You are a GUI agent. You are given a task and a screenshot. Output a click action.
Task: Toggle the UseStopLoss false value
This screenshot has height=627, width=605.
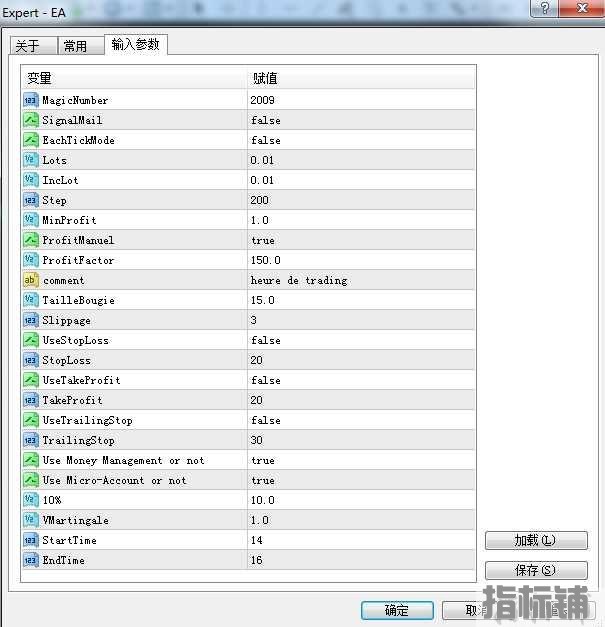point(360,340)
